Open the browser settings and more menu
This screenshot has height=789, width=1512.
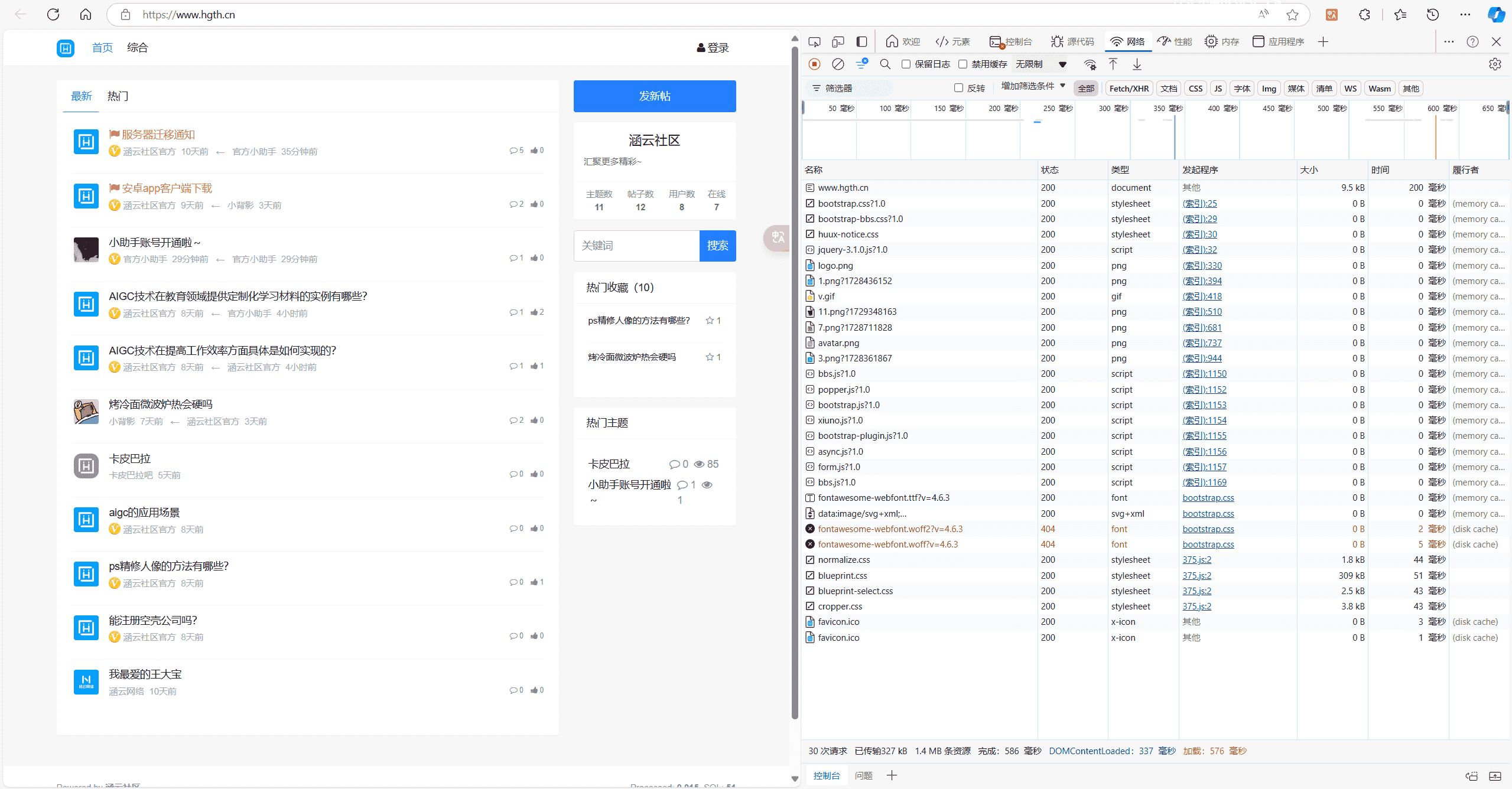click(1465, 15)
